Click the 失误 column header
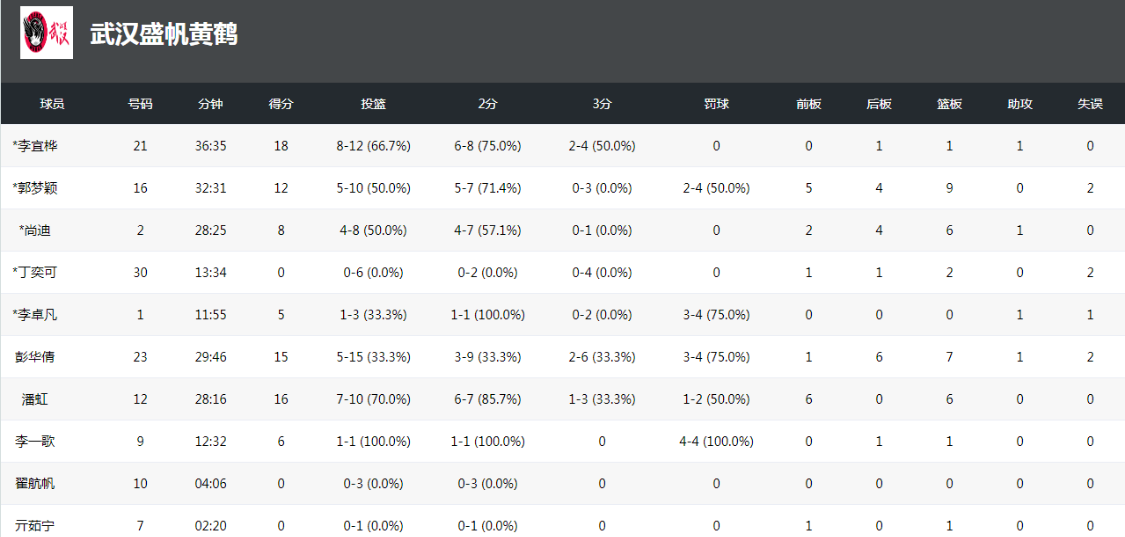 pyautogui.click(x=1090, y=104)
